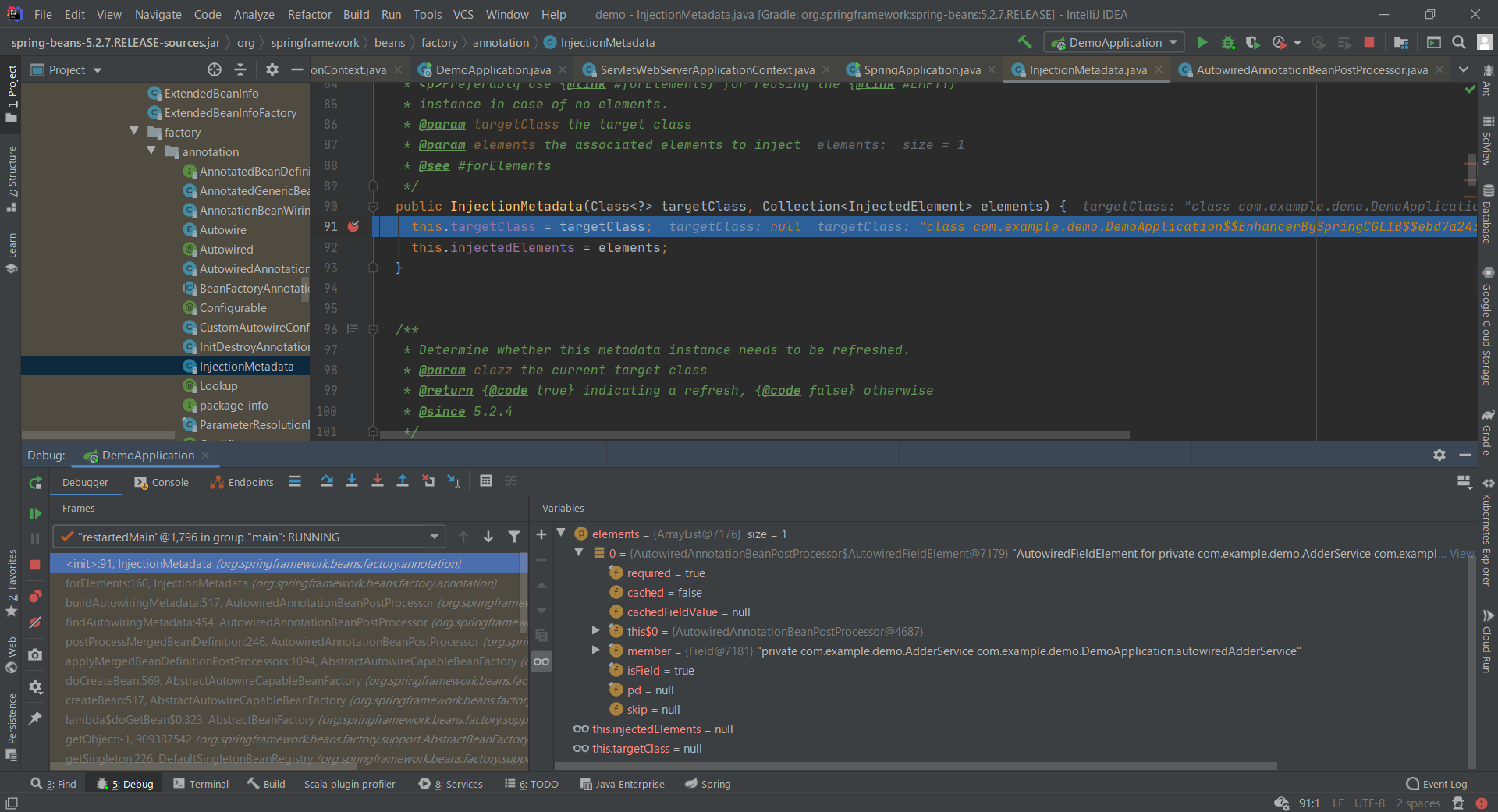Open the restartedMain thread selector dropdown
Image resolution: width=1498 pixels, height=812 pixels.
[434, 537]
